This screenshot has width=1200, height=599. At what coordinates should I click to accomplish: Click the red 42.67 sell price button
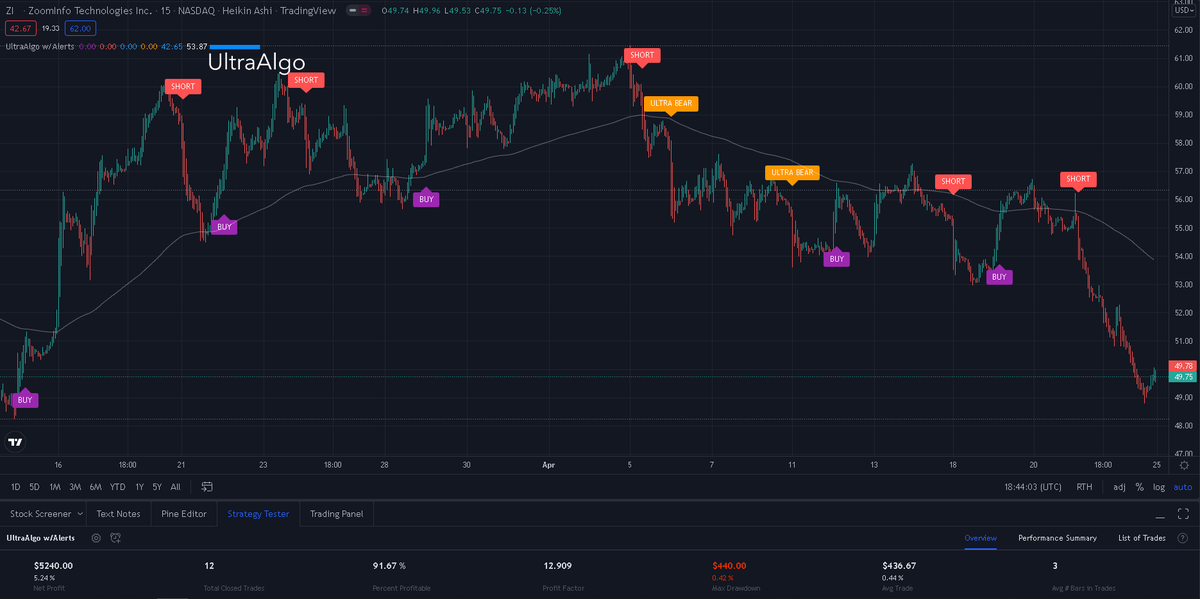(20, 29)
